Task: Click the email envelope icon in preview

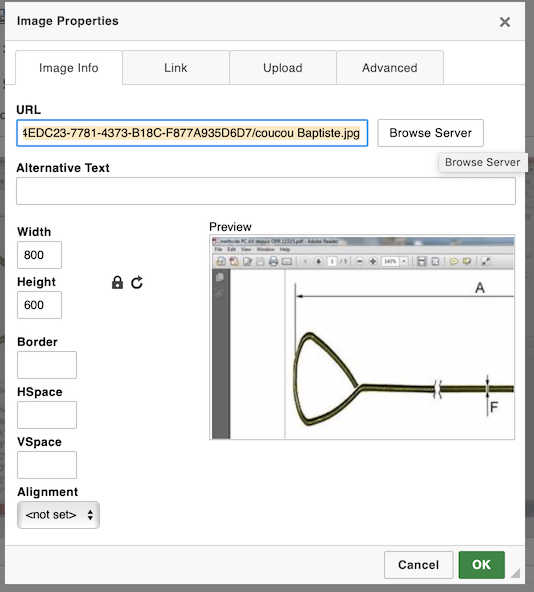Action: click(x=287, y=261)
